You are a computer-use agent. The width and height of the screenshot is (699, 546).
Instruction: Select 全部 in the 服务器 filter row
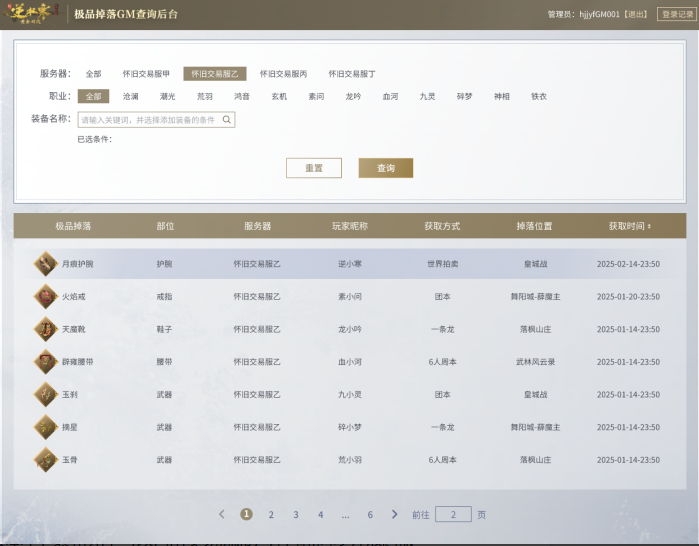[93, 74]
